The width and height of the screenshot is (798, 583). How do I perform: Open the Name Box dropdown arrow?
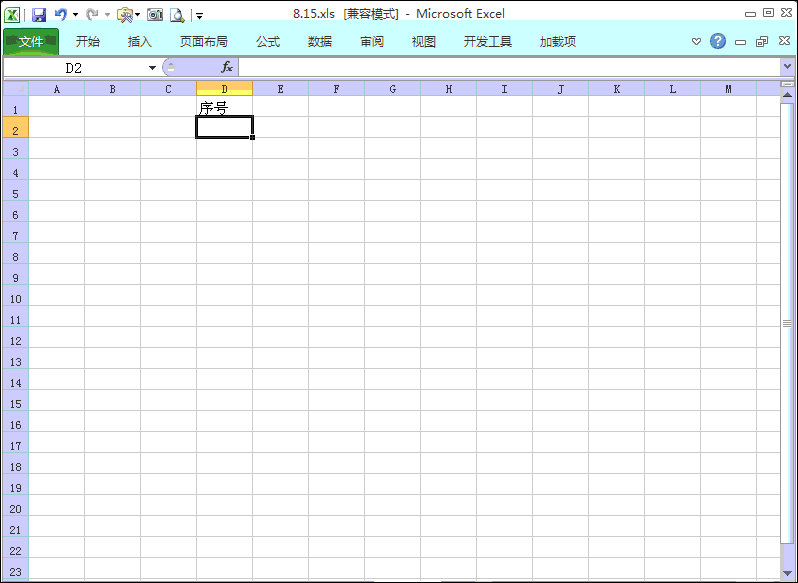(152, 68)
